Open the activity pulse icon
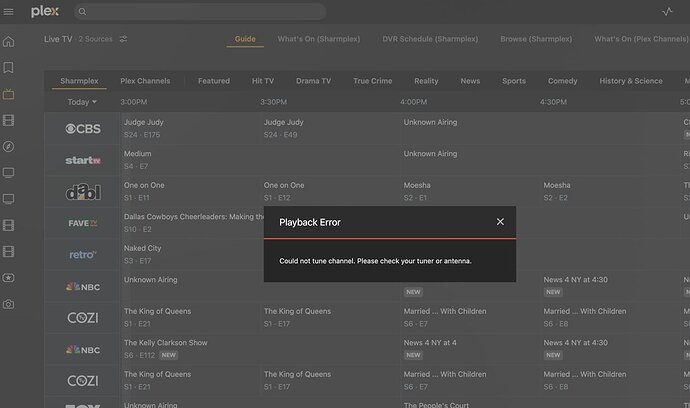 pos(667,11)
